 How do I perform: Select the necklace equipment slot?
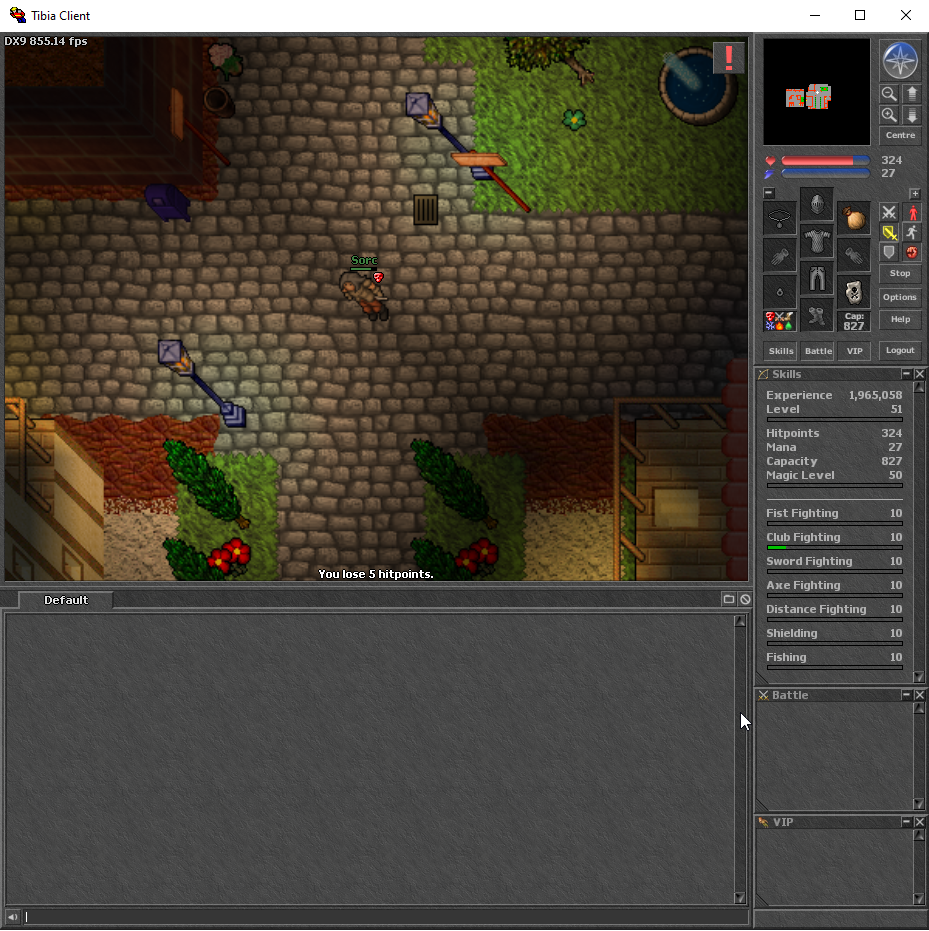pos(779,218)
